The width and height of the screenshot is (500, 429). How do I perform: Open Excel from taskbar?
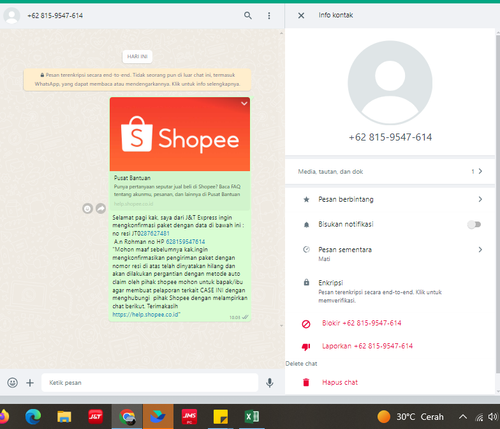pyautogui.click(x=252, y=417)
